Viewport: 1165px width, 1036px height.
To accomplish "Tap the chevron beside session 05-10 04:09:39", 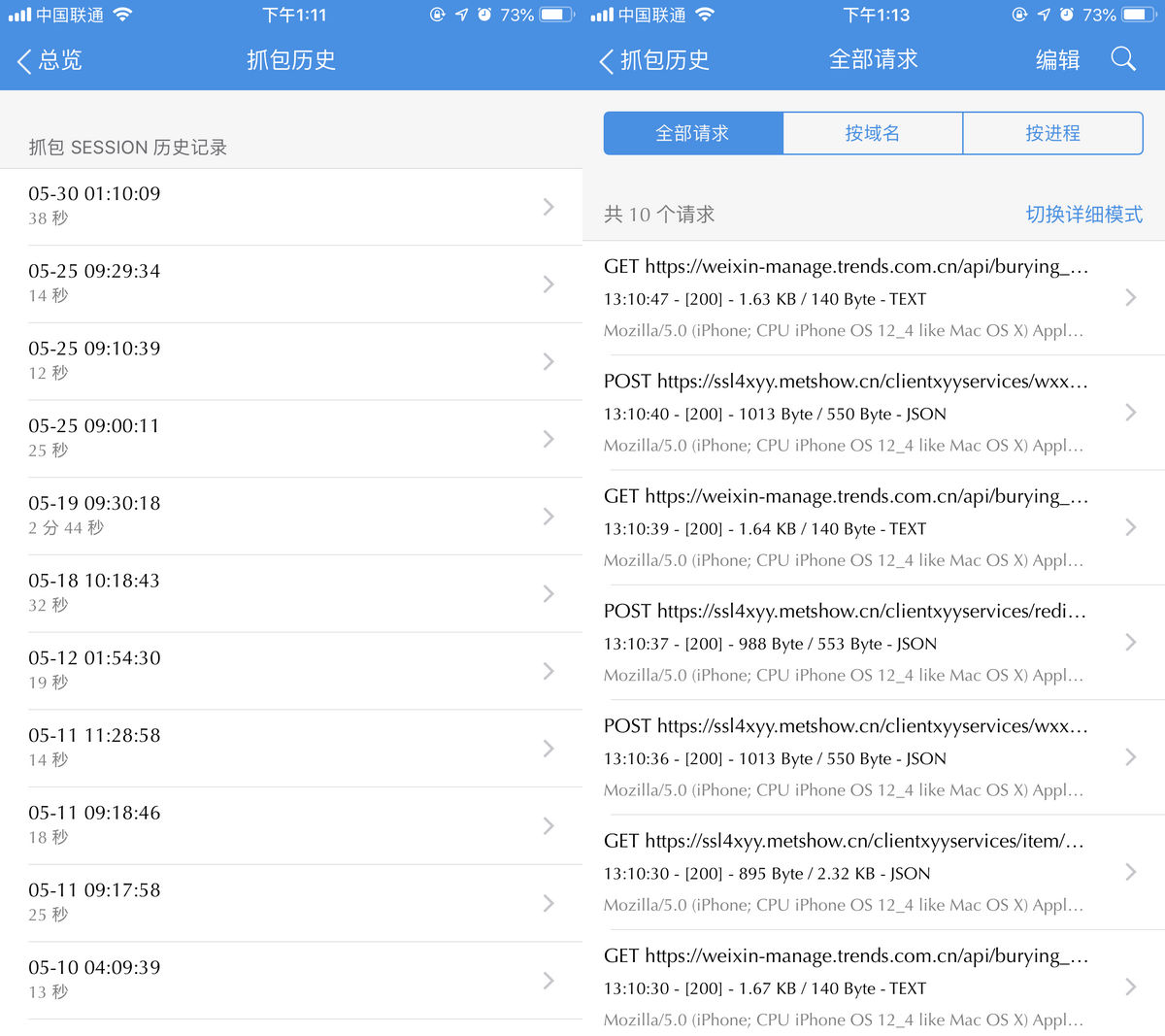I will 549,981.
